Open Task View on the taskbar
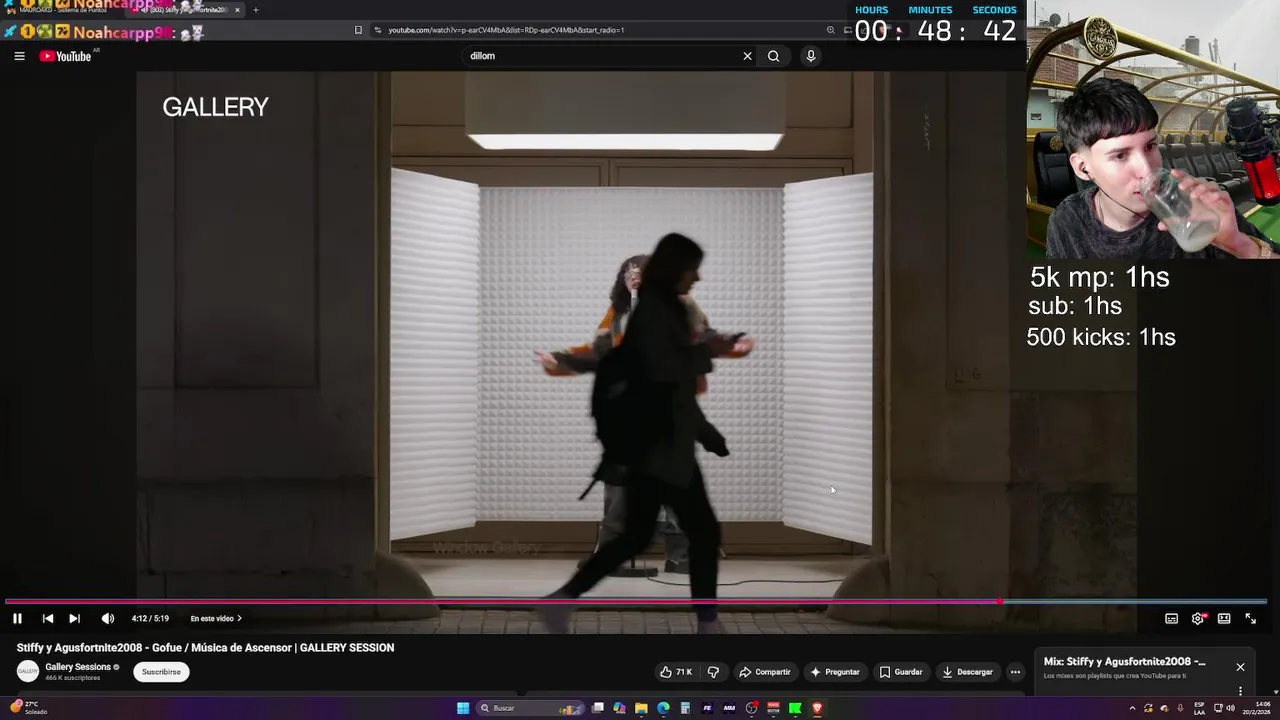Screen dimensions: 1280x720 point(598,708)
